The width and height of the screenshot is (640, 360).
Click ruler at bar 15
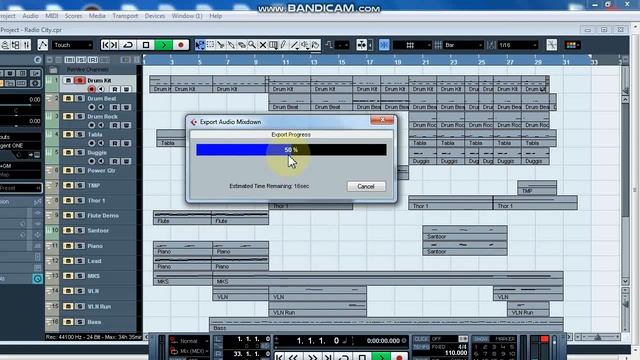pos(342,61)
